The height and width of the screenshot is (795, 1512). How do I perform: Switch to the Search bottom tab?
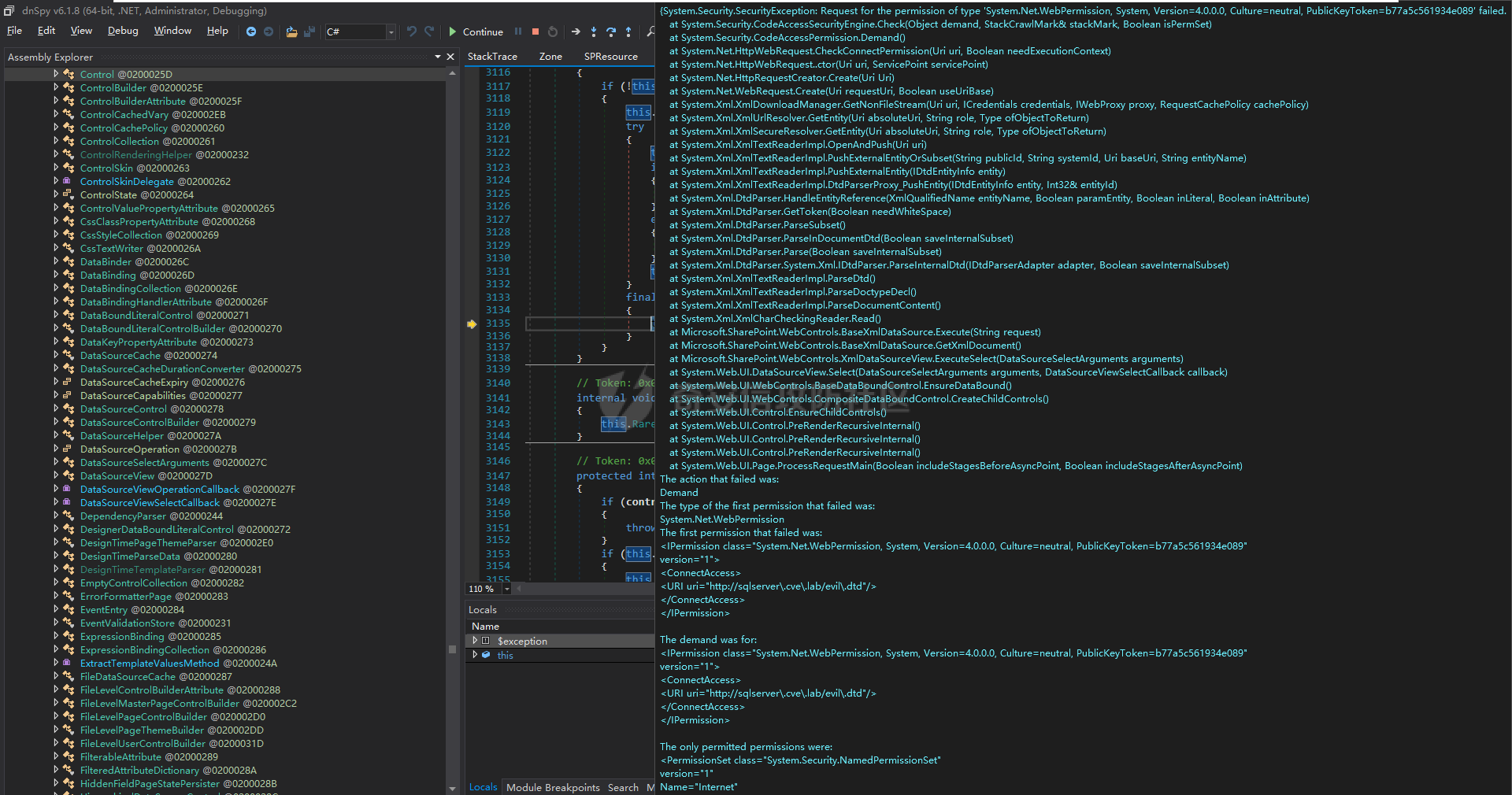pyautogui.click(x=623, y=787)
